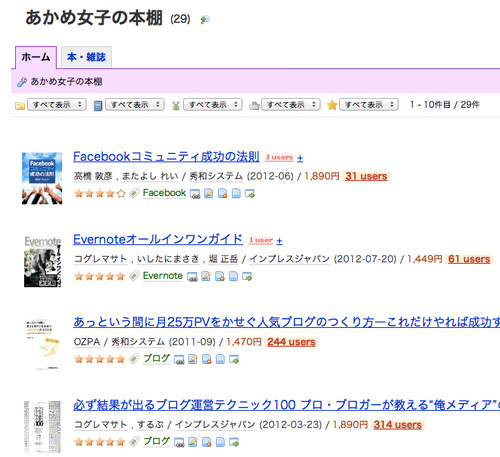Image resolution: width=500 pixels, height=457 pixels.
Task: Open the book status すべて表示 dropdown
Action: pos(135,105)
